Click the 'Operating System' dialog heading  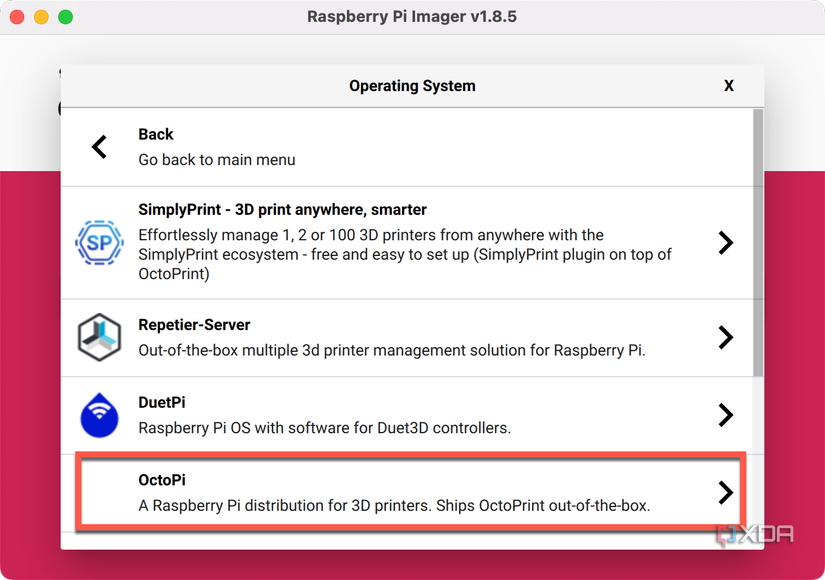point(412,86)
